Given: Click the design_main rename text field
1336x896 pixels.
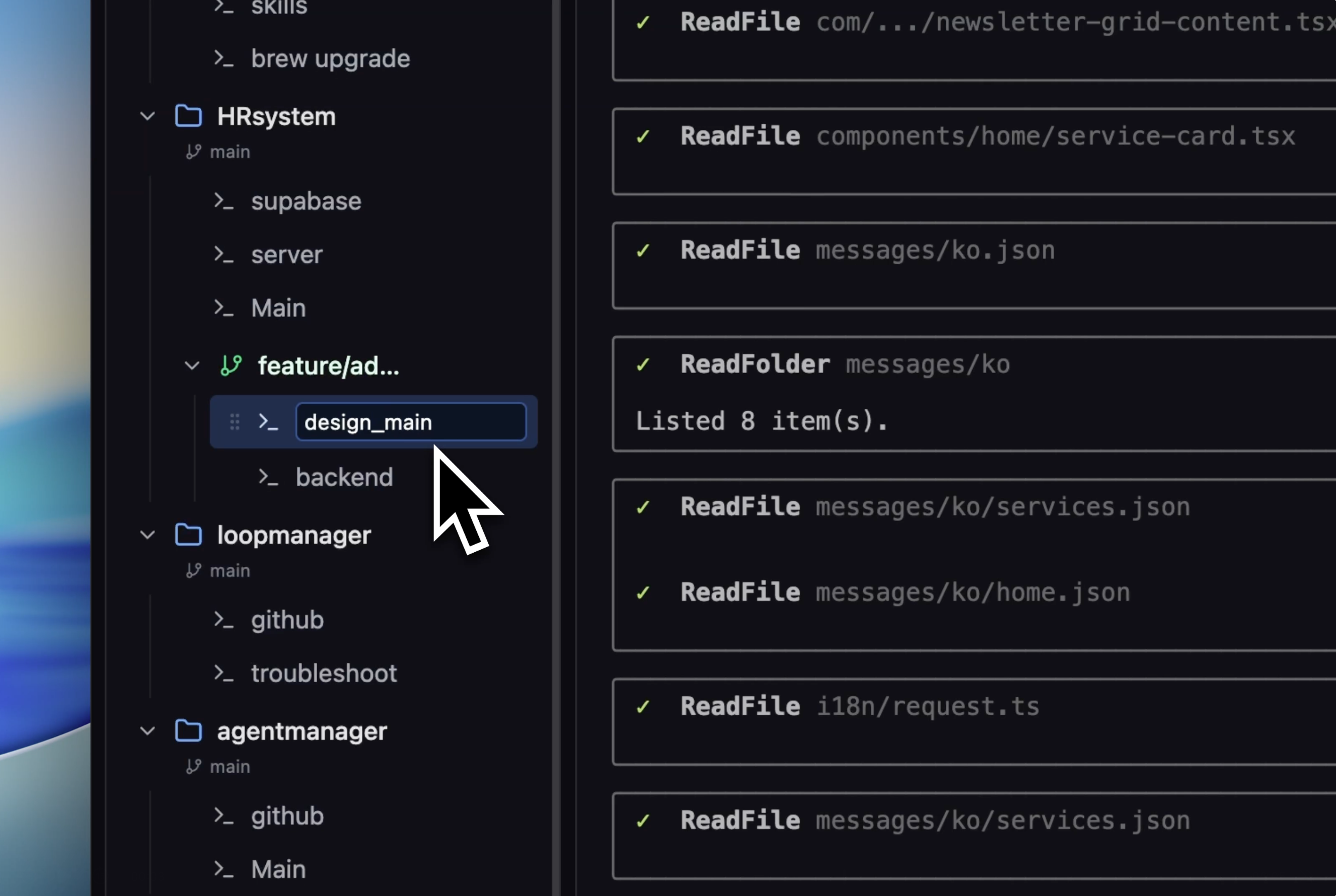Looking at the screenshot, I should click(x=410, y=422).
